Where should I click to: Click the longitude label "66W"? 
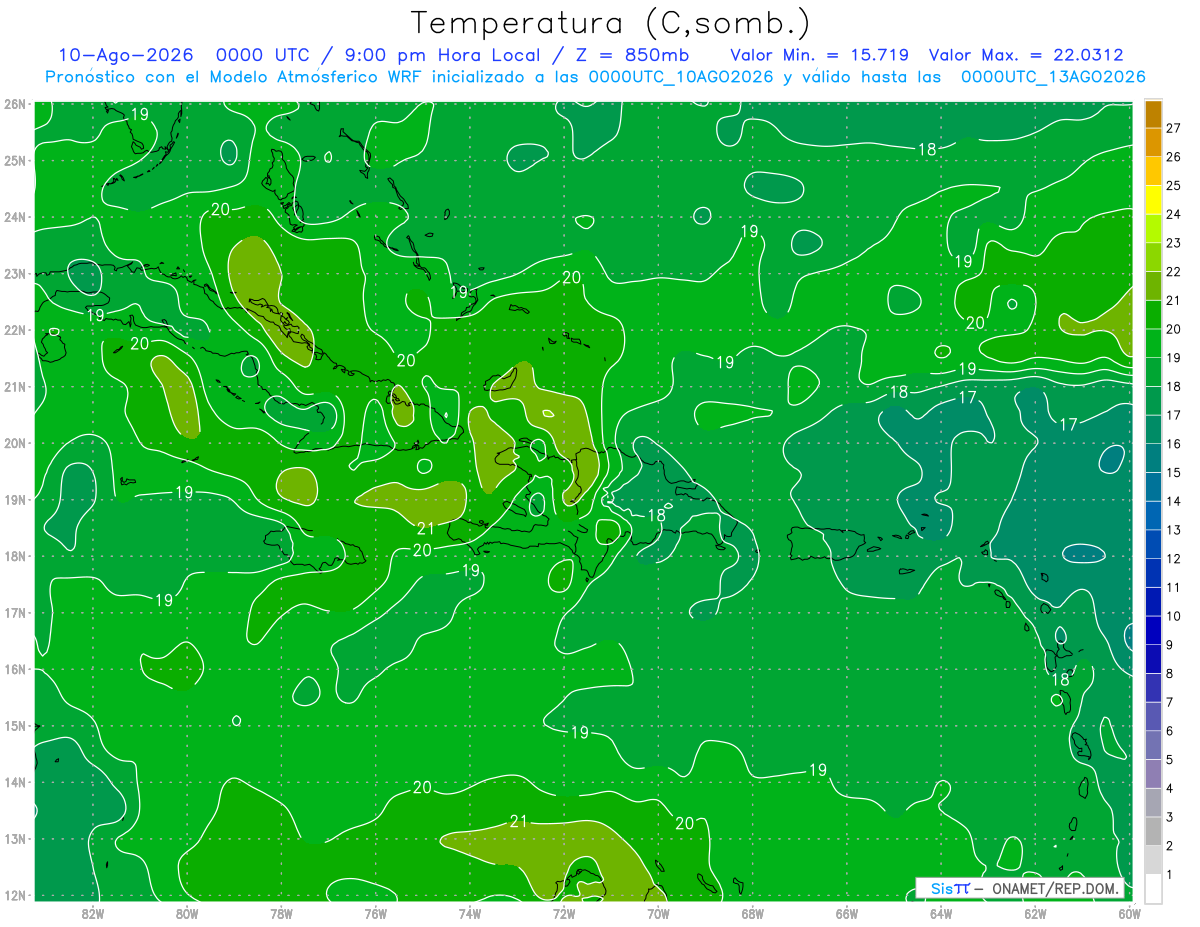(847, 913)
